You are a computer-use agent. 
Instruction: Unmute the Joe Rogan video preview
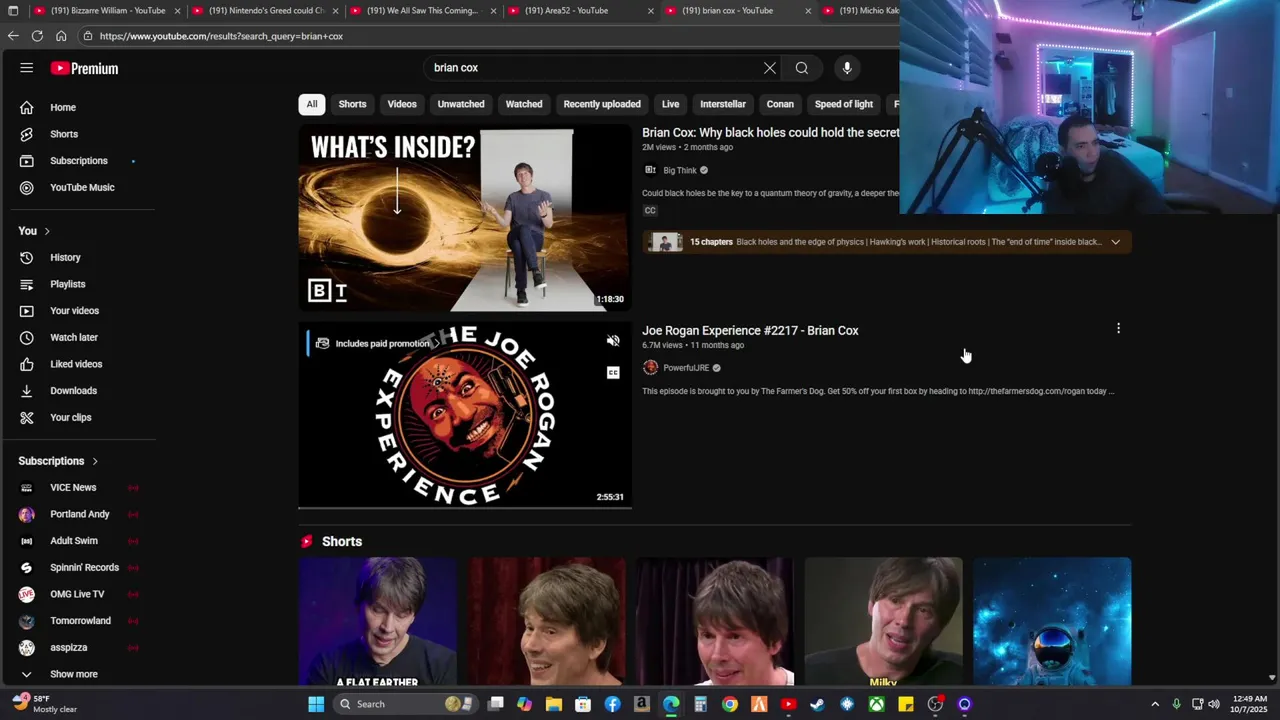(x=613, y=341)
